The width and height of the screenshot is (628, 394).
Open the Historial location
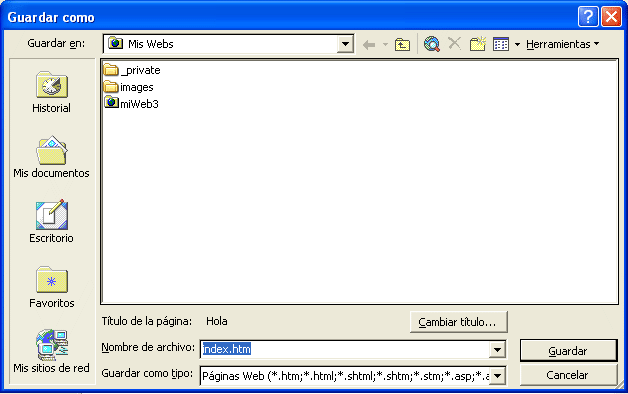pyautogui.click(x=52, y=92)
